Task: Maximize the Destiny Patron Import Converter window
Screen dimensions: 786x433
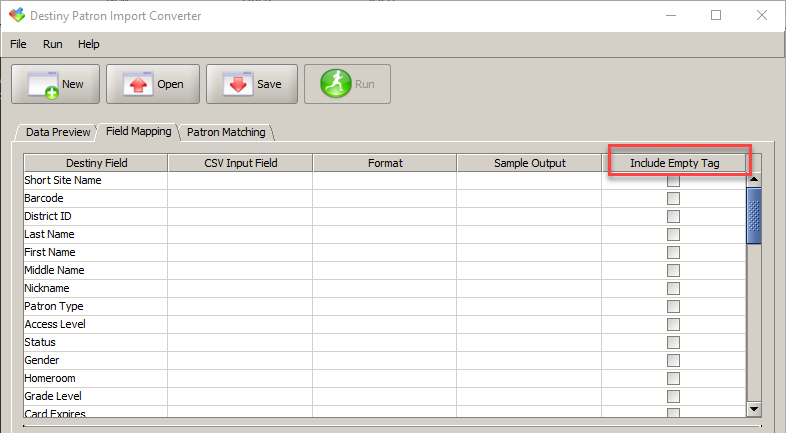Action: point(716,16)
